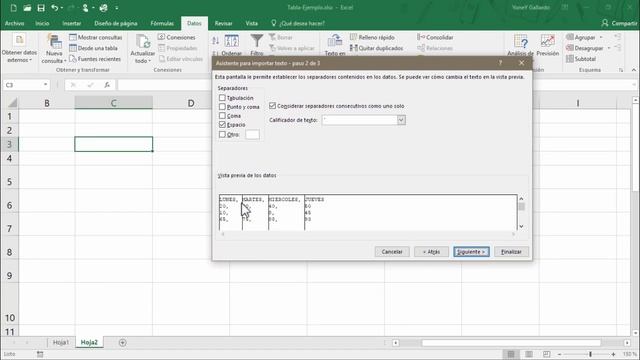The image size is (640, 360).
Task: Click Mostrar consultas icon
Action: (x=96, y=37)
